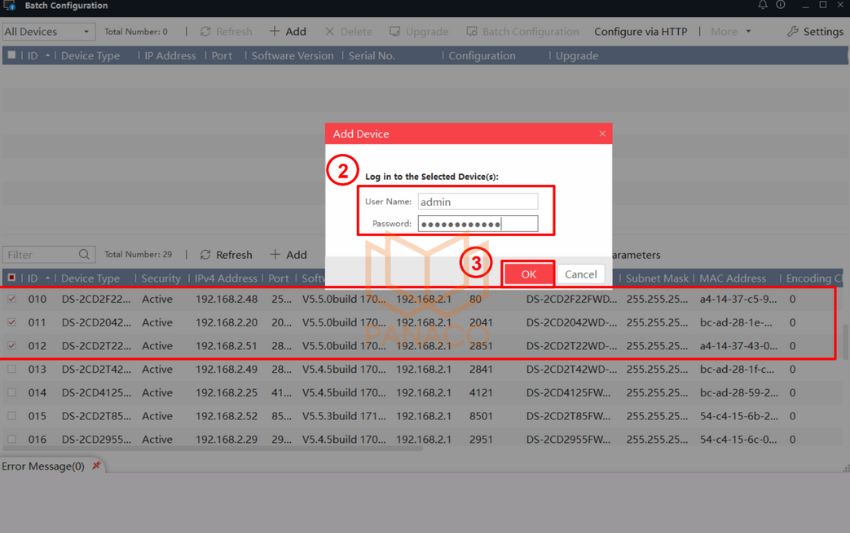
Task: Open the Error Message(0) tab
Action: point(43,466)
